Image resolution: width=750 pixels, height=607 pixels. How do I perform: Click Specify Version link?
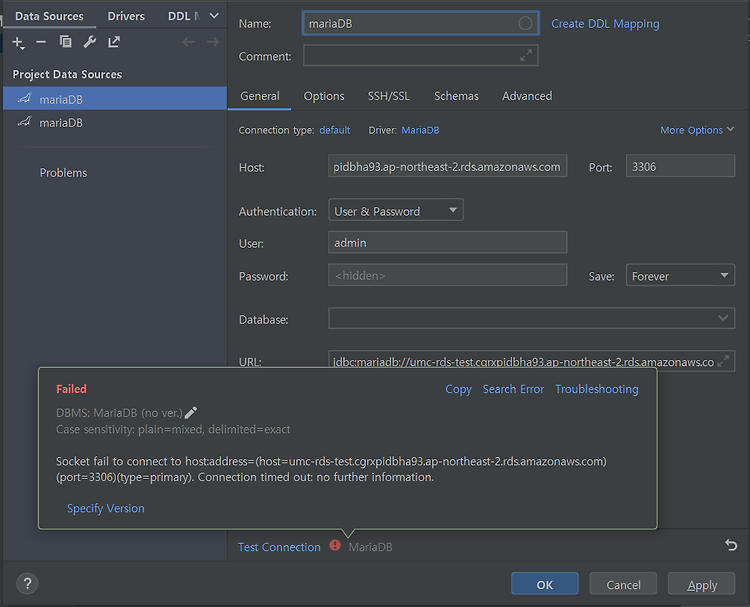point(106,508)
